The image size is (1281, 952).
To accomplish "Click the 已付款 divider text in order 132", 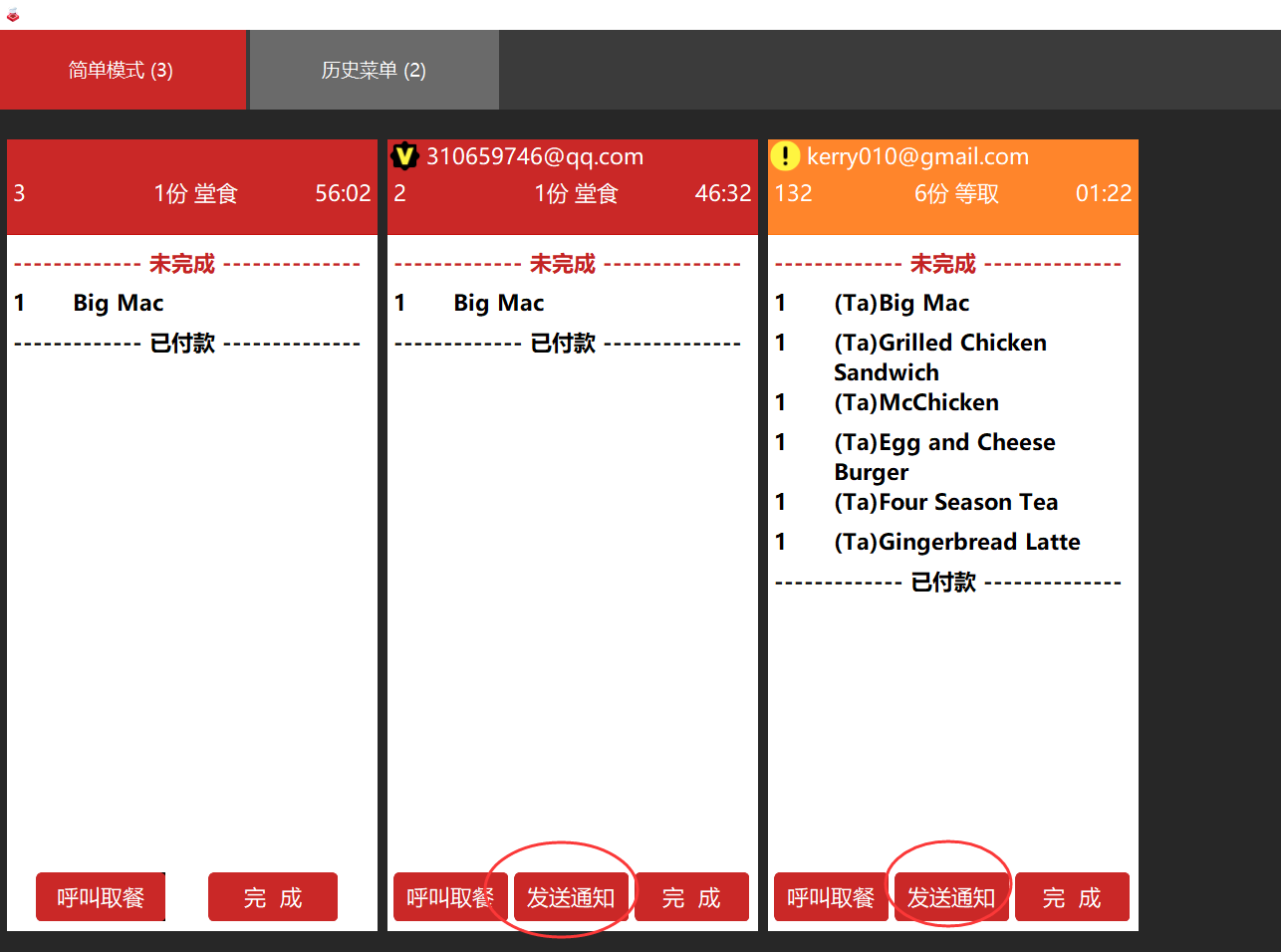I will coord(943,582).
